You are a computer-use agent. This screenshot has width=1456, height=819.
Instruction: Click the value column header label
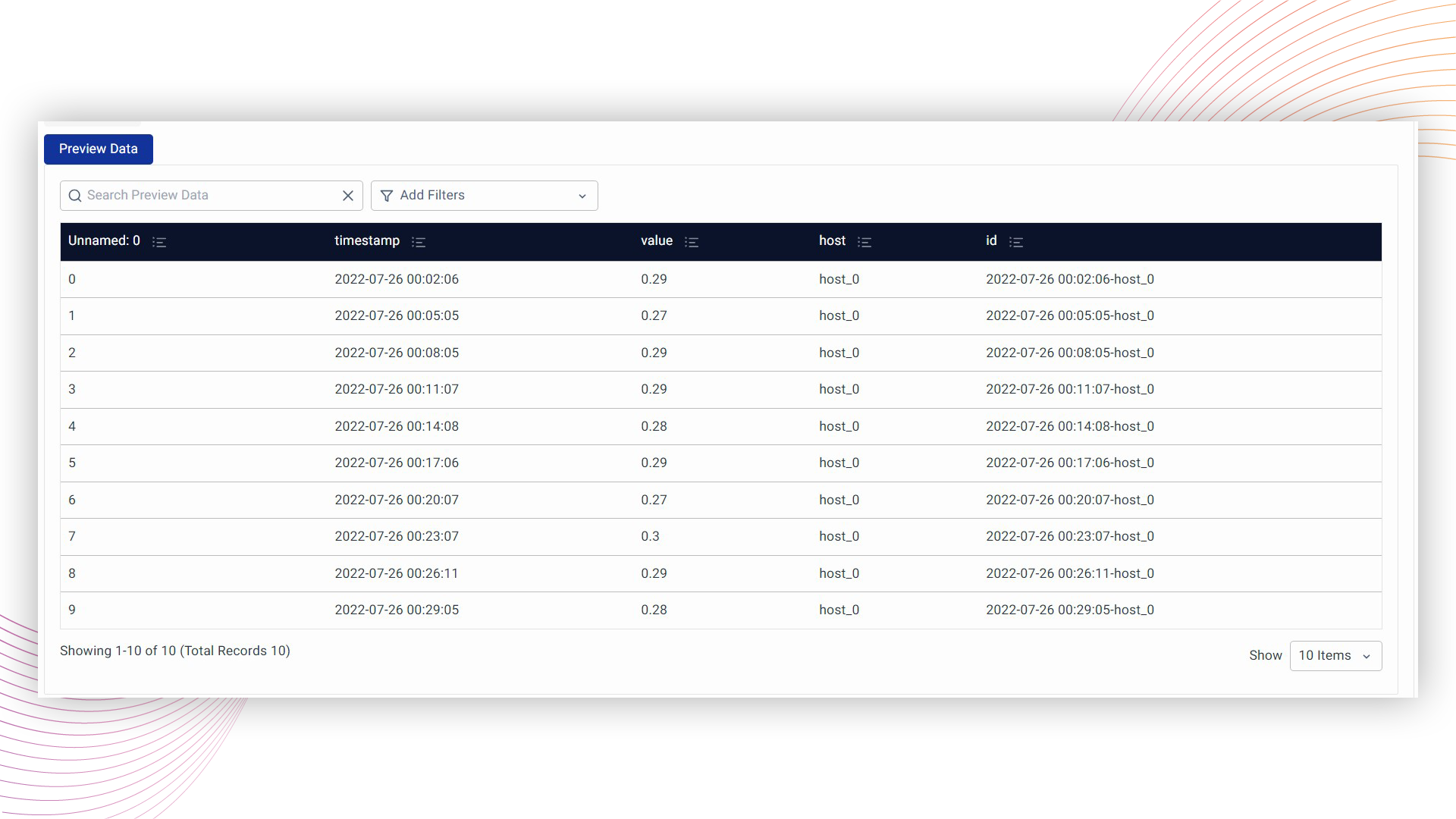click(657, 241)
